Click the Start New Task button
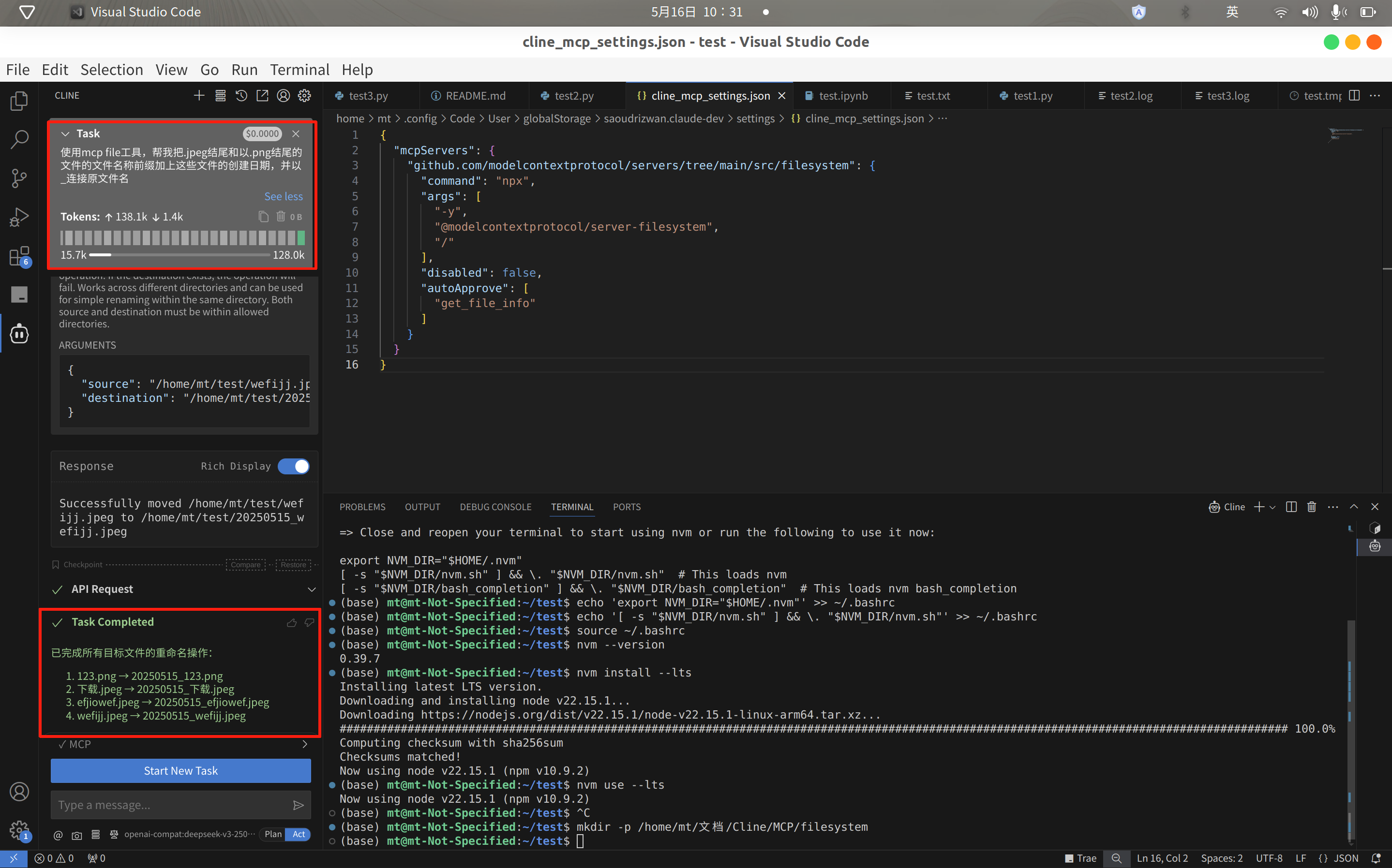The image size is (1392, 868). coord(180,770)
